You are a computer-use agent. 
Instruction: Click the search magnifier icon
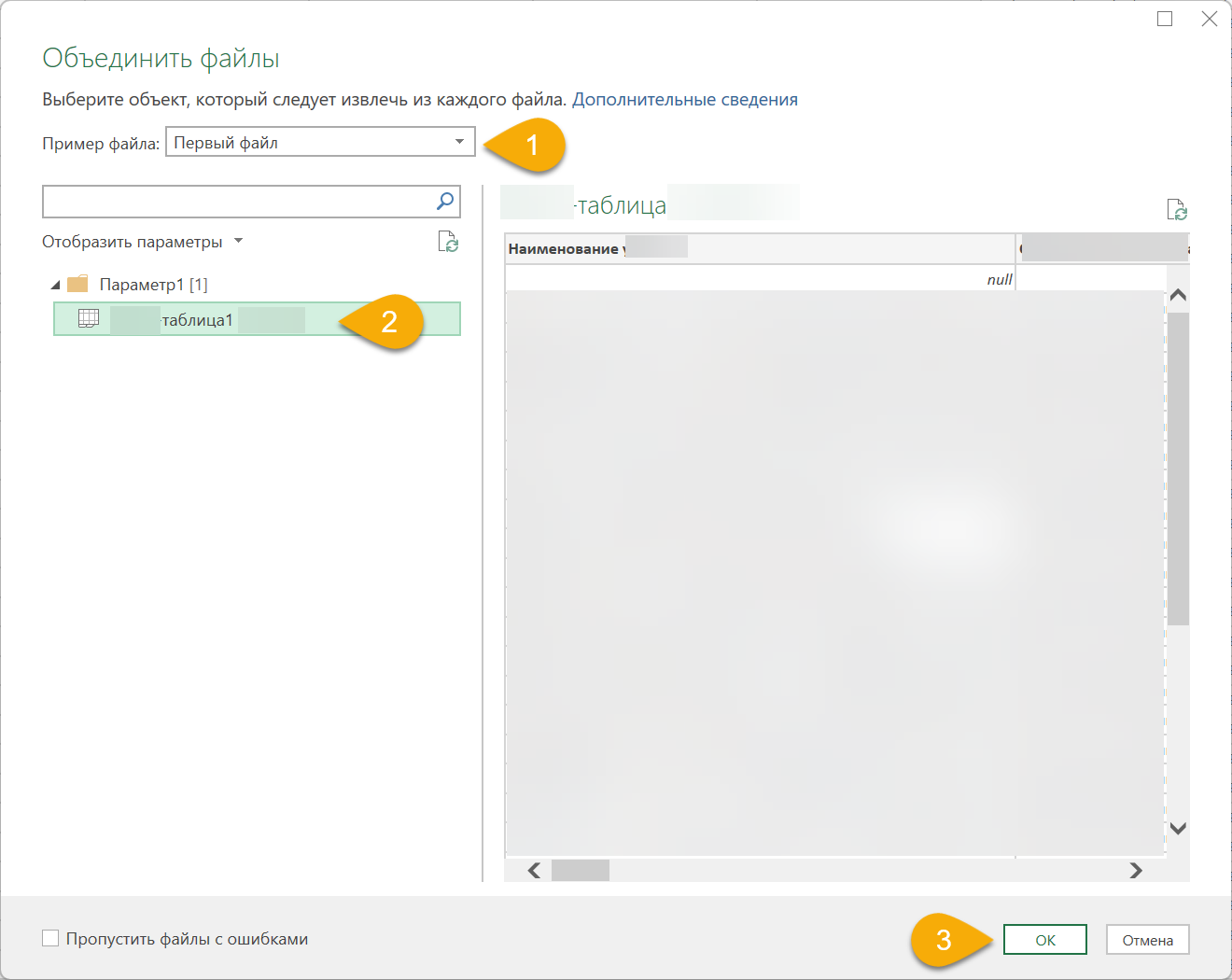[x=445, y=201]
